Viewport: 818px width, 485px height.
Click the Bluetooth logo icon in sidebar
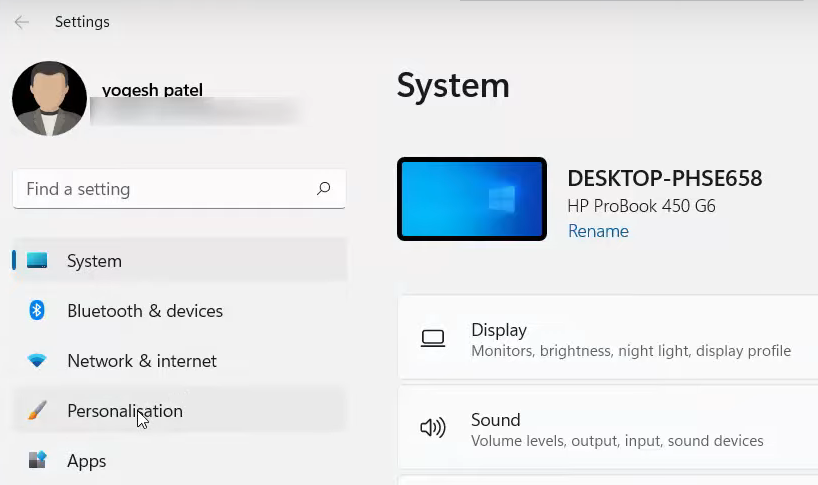[37, 311]
